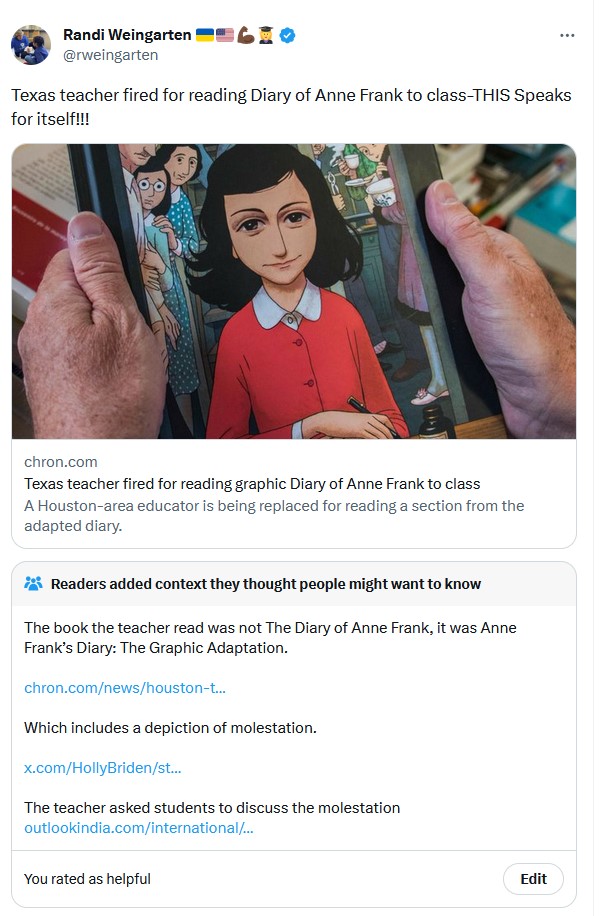Viewport: 605px width, 916px height.
Task: Click the chron.com article headline
Action: (252, 484)
